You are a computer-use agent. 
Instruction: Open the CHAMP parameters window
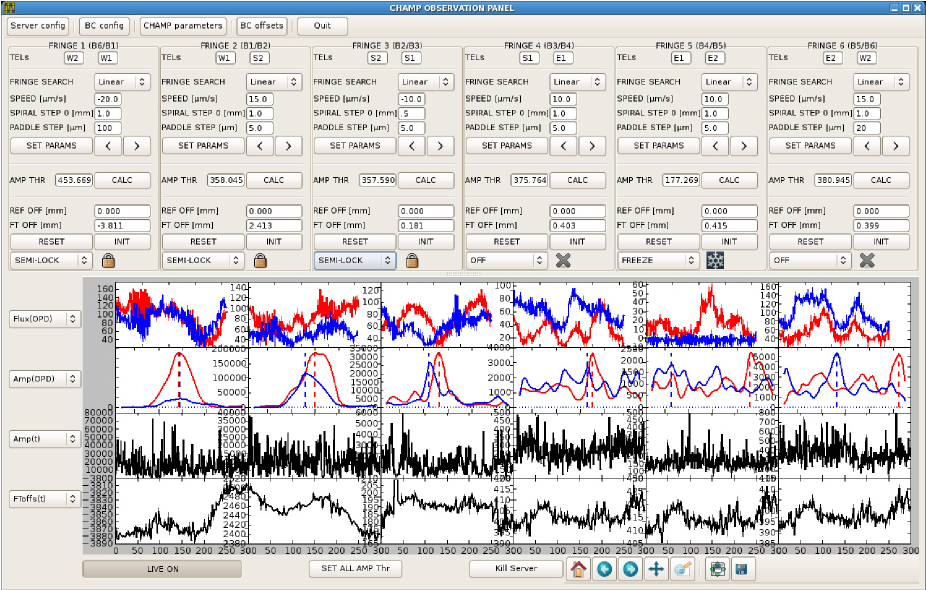point(183,26)
